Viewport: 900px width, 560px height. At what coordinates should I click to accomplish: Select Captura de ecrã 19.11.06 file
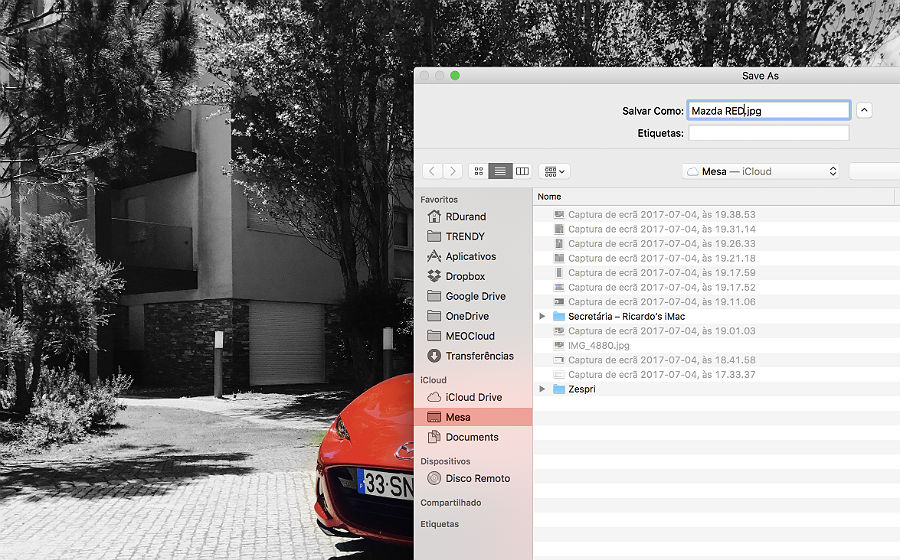716,302
